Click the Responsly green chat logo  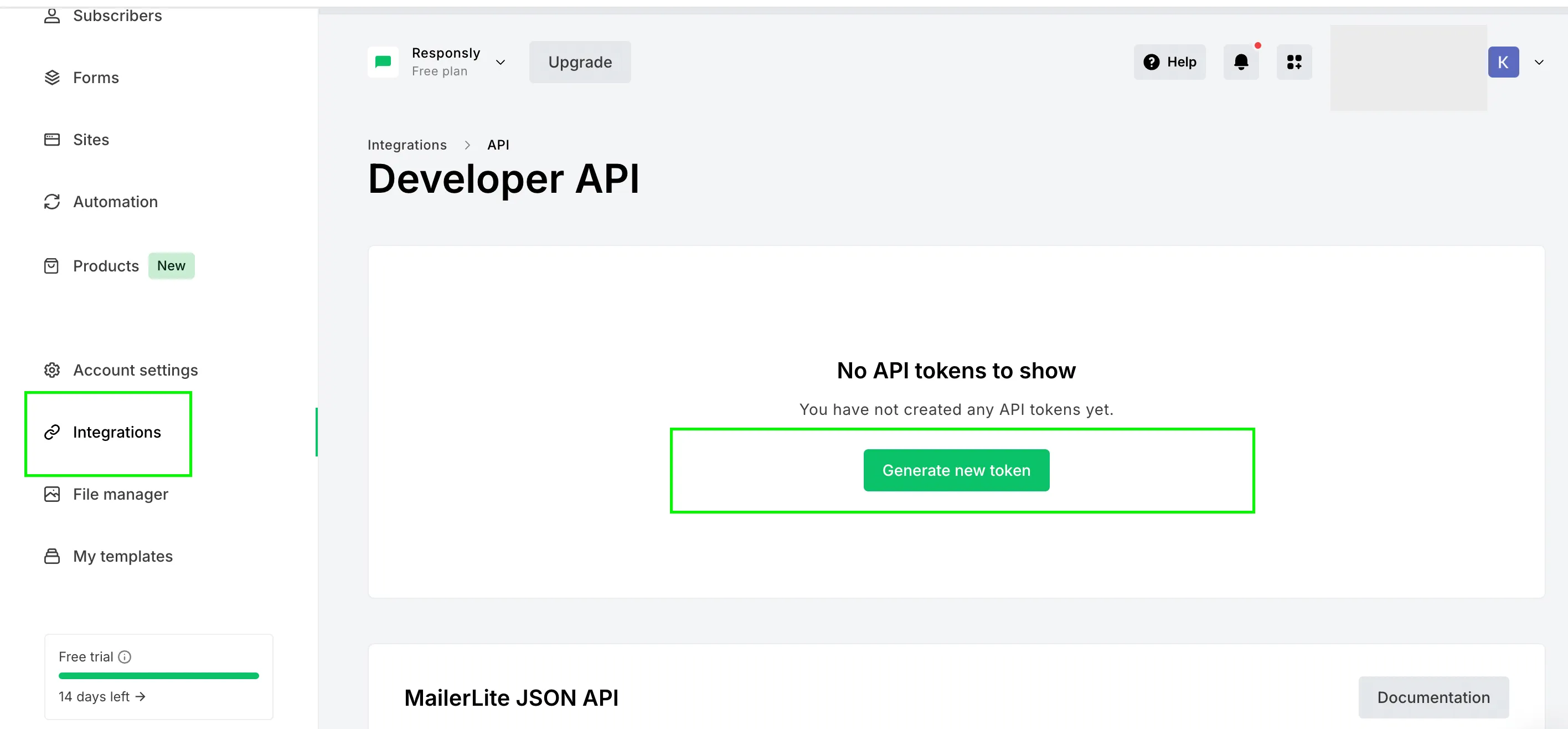(x=383, y=62)
